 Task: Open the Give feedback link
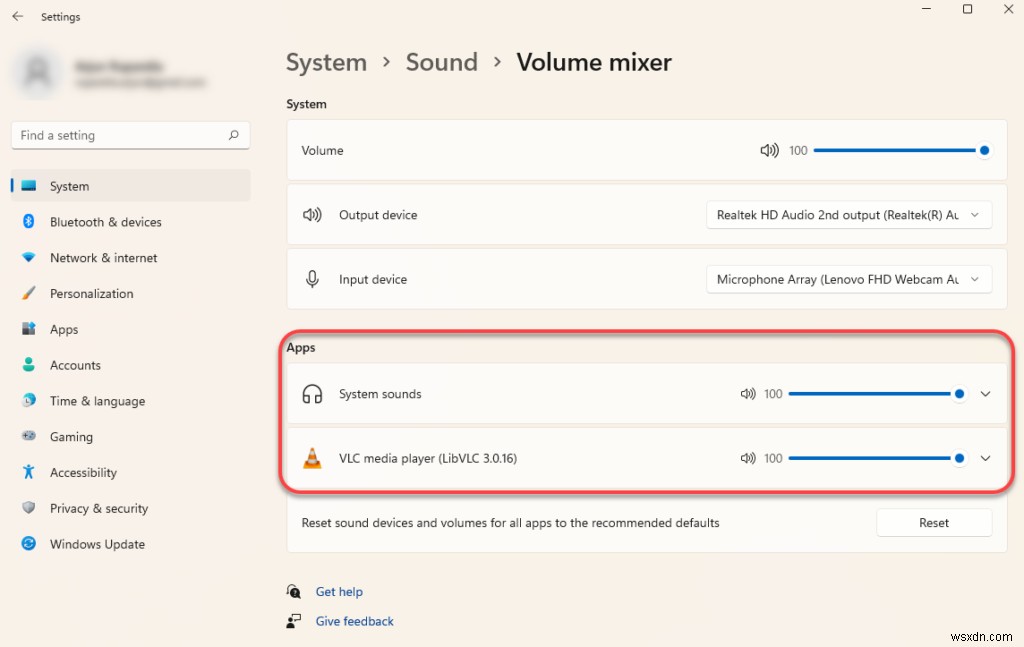[354, 621]
